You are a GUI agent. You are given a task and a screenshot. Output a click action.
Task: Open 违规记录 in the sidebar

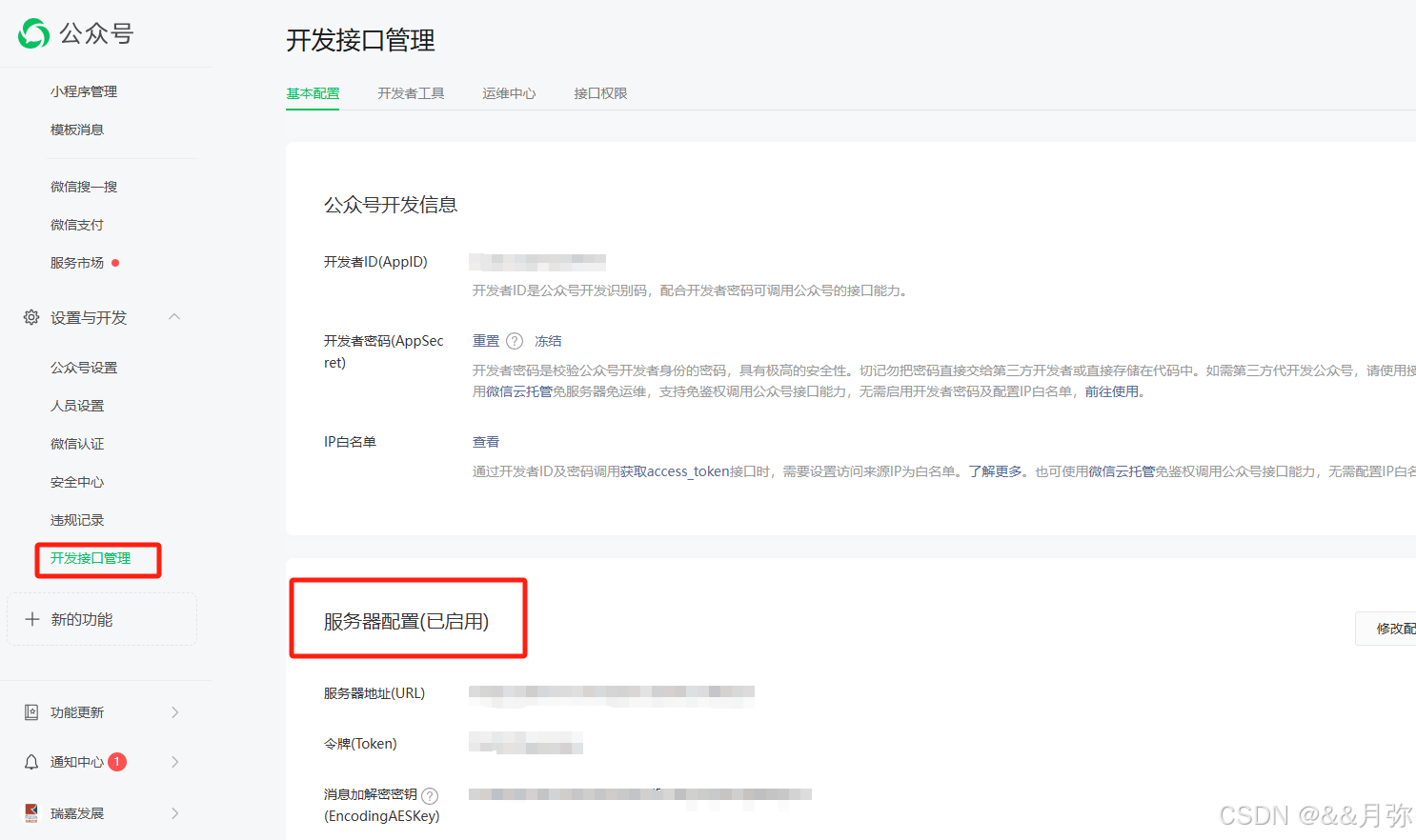click(77, 520)
